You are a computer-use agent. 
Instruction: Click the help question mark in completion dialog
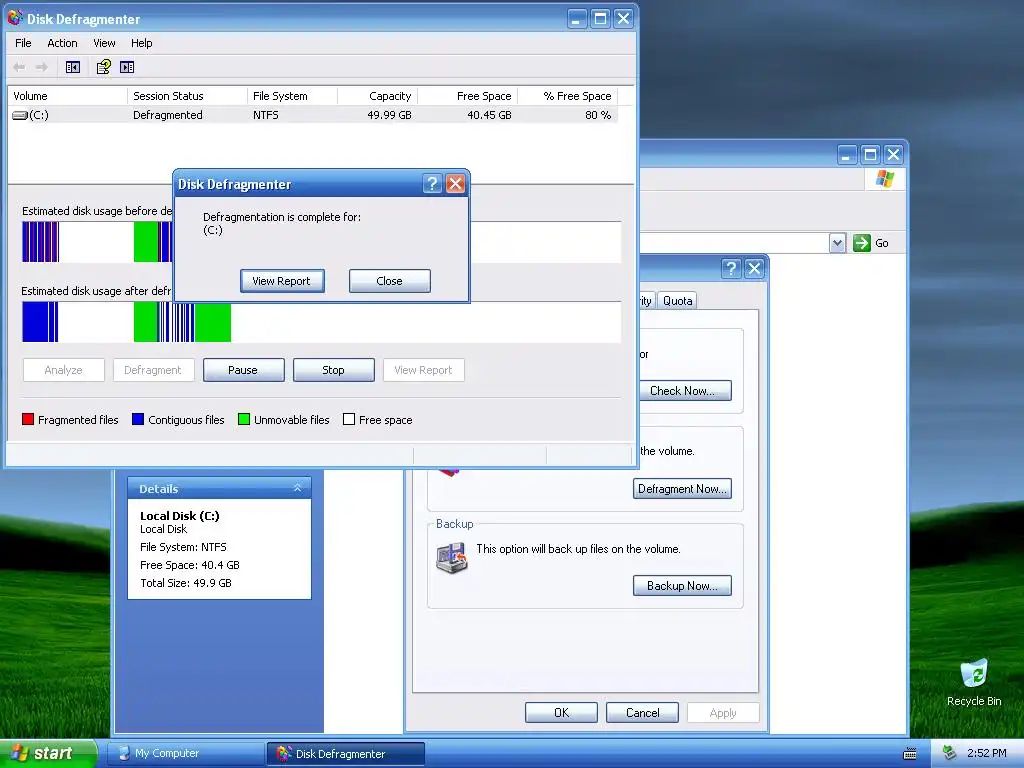pos(432,184)
